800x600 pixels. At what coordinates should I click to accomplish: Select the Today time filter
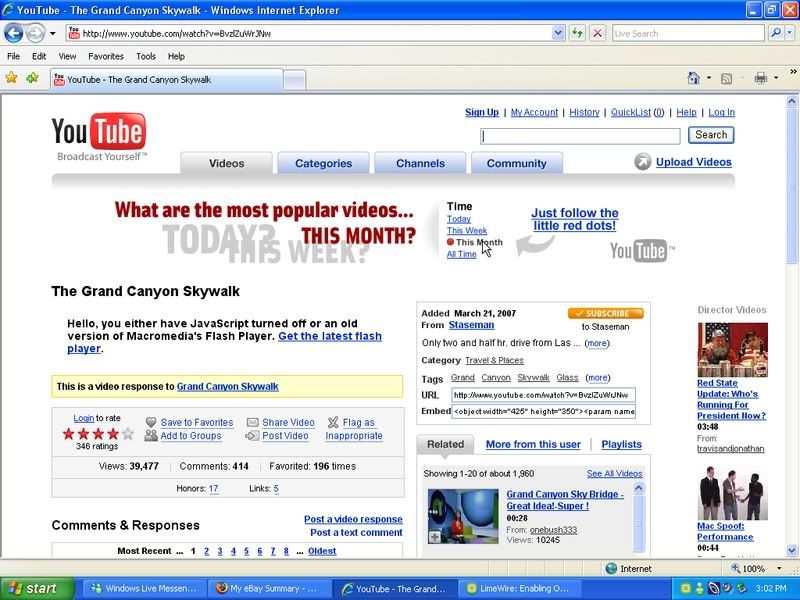click(x=459, y=219)
